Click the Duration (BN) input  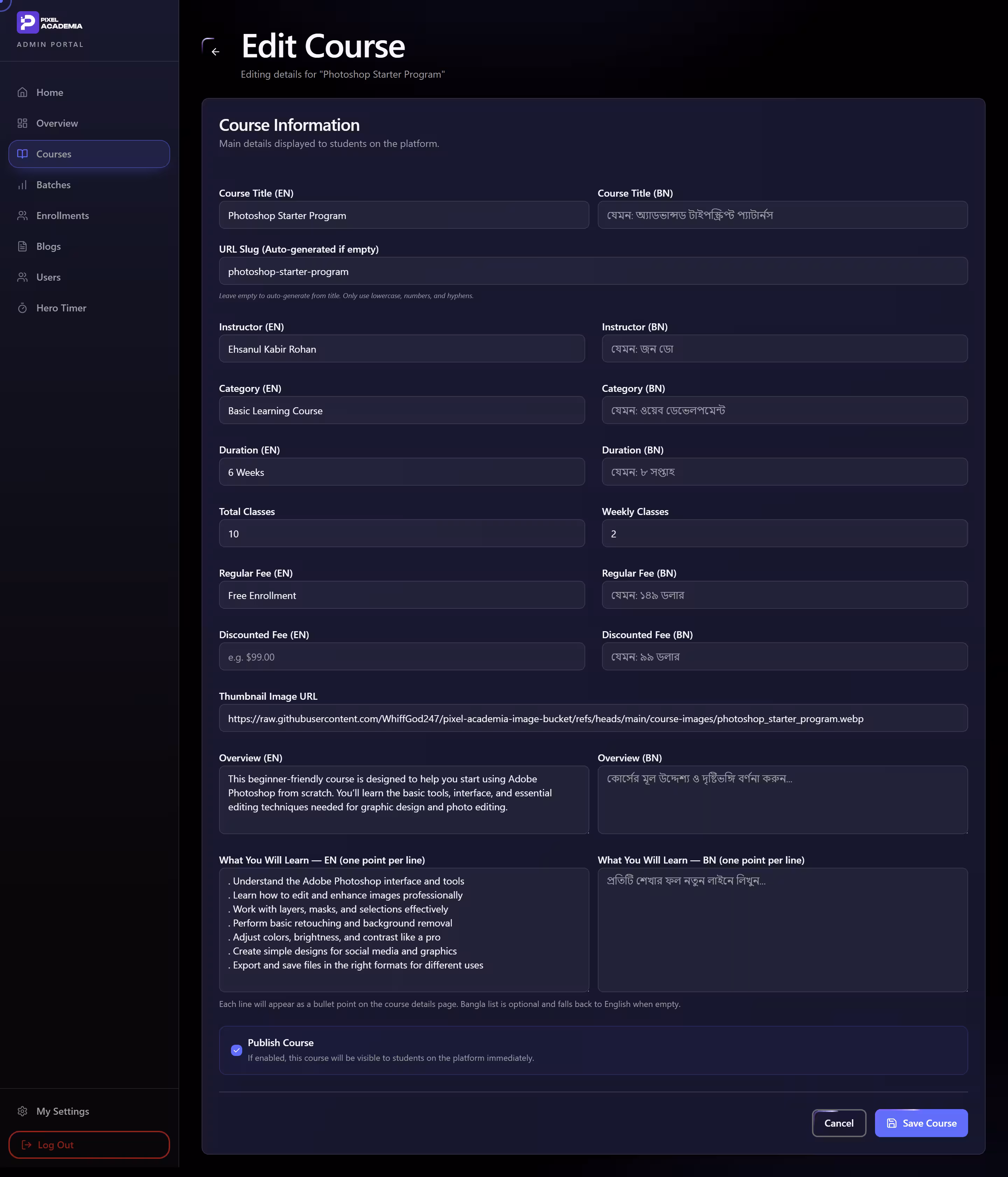point(785,472)
